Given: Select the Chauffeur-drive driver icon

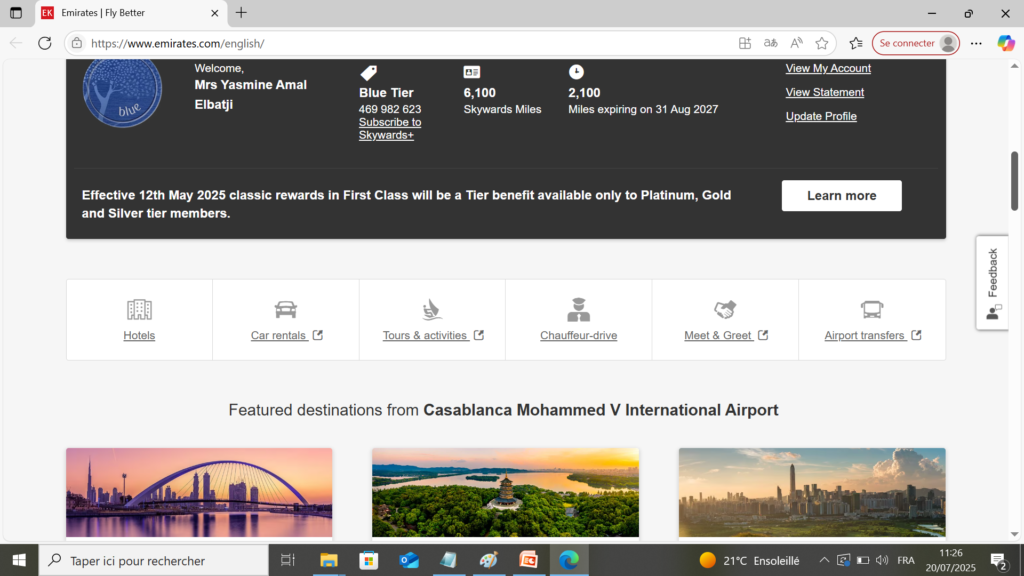Looking at the screenshot, I should click(578, 310).
